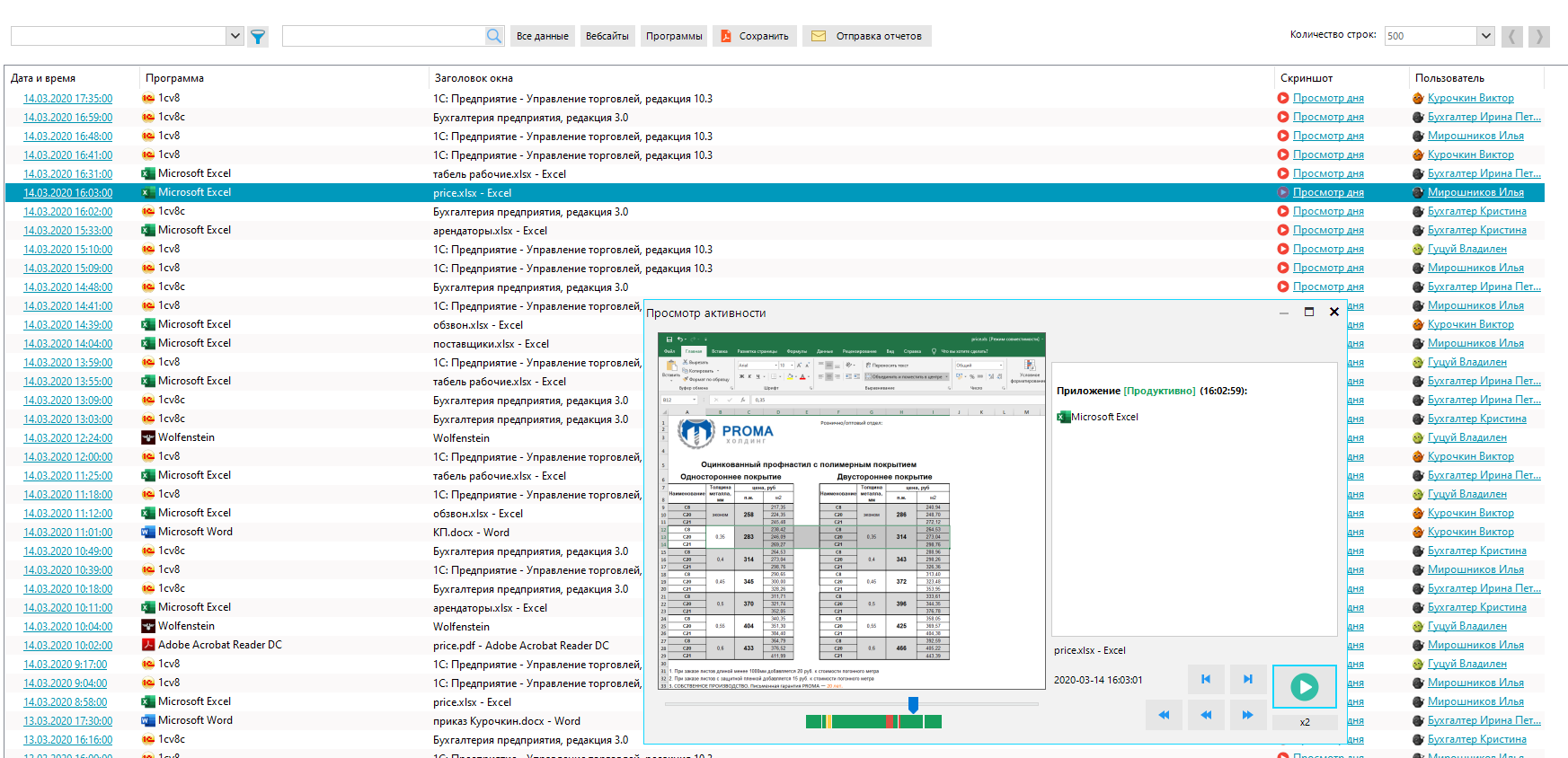Screen dimensions: 1568x758
Task: Jump to first frame in activity viewer
Action: click(1206, 679)
